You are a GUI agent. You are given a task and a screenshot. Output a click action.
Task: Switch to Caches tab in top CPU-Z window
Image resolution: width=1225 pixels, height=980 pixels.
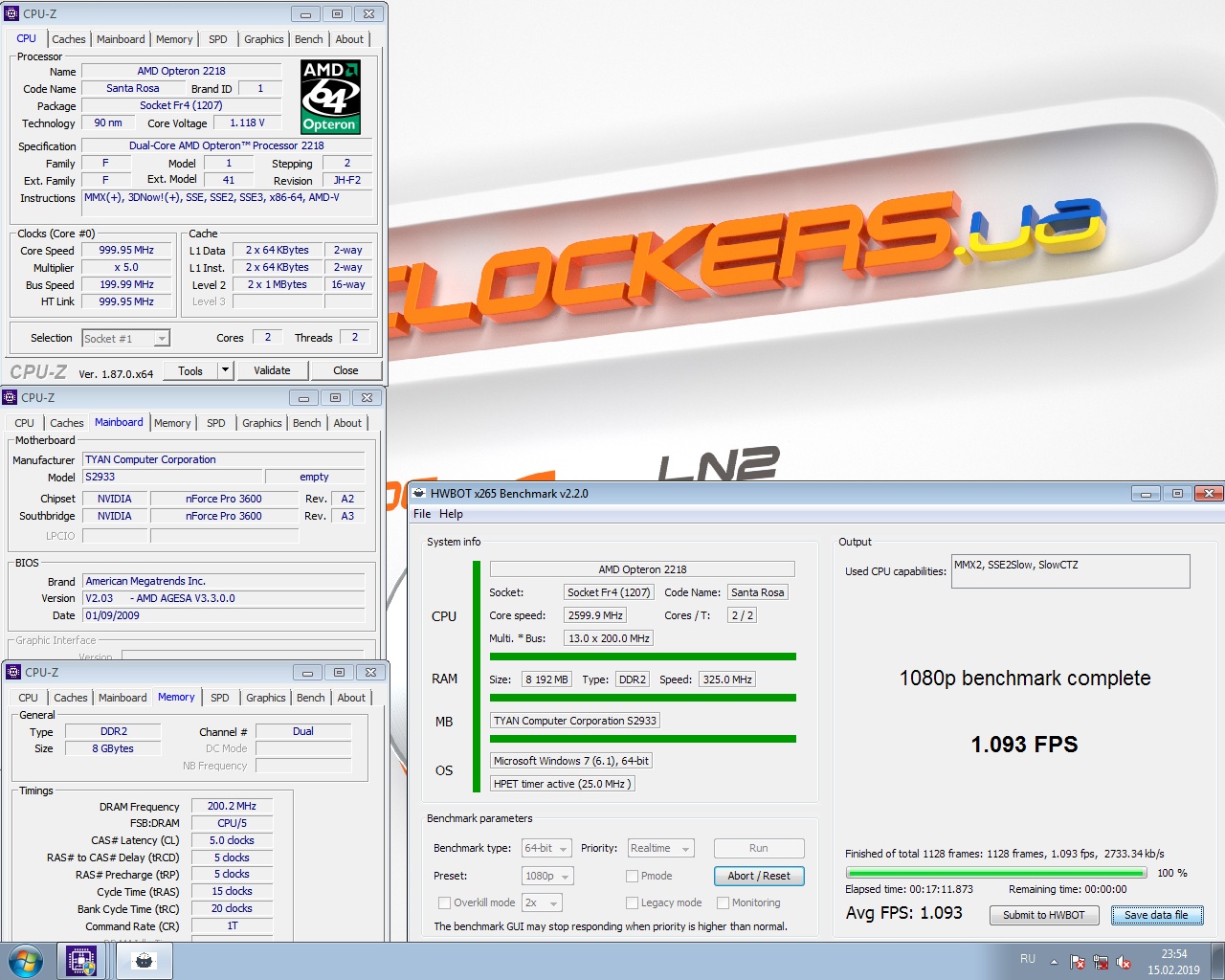[x=69, y=39]
